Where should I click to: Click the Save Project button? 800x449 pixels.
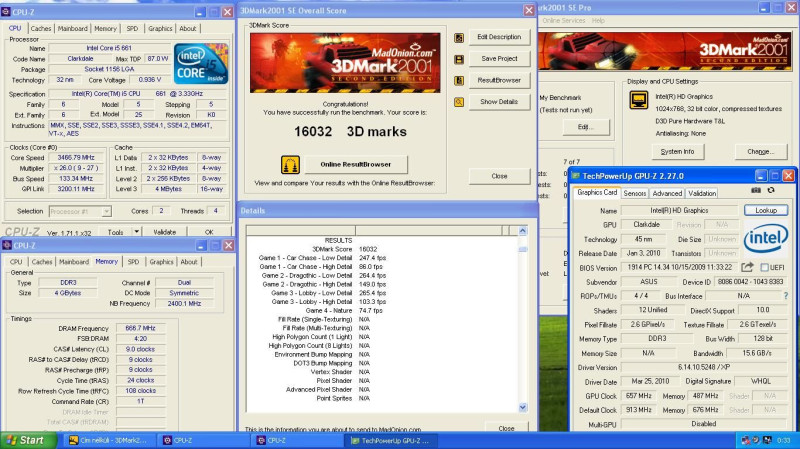(x=499, y=59)
